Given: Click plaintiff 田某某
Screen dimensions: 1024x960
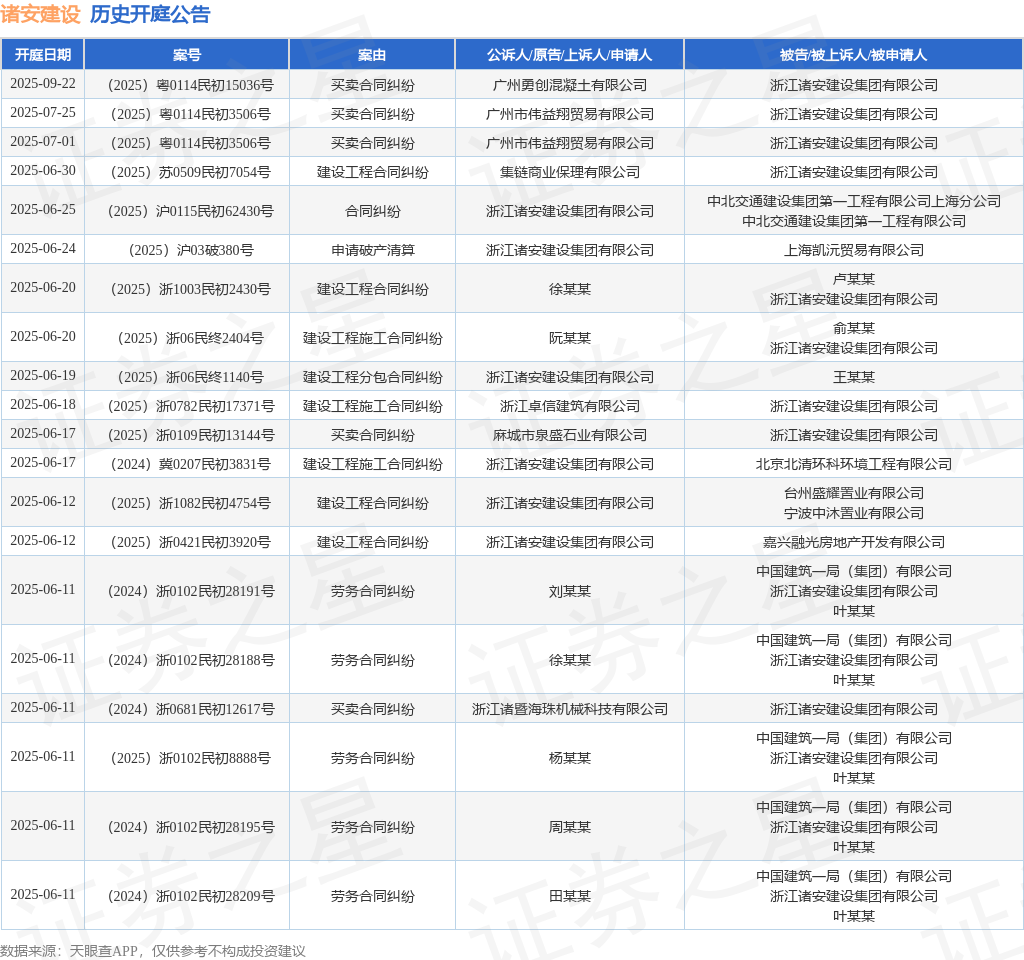Looking at the screenshot, I should coord(569,897).
